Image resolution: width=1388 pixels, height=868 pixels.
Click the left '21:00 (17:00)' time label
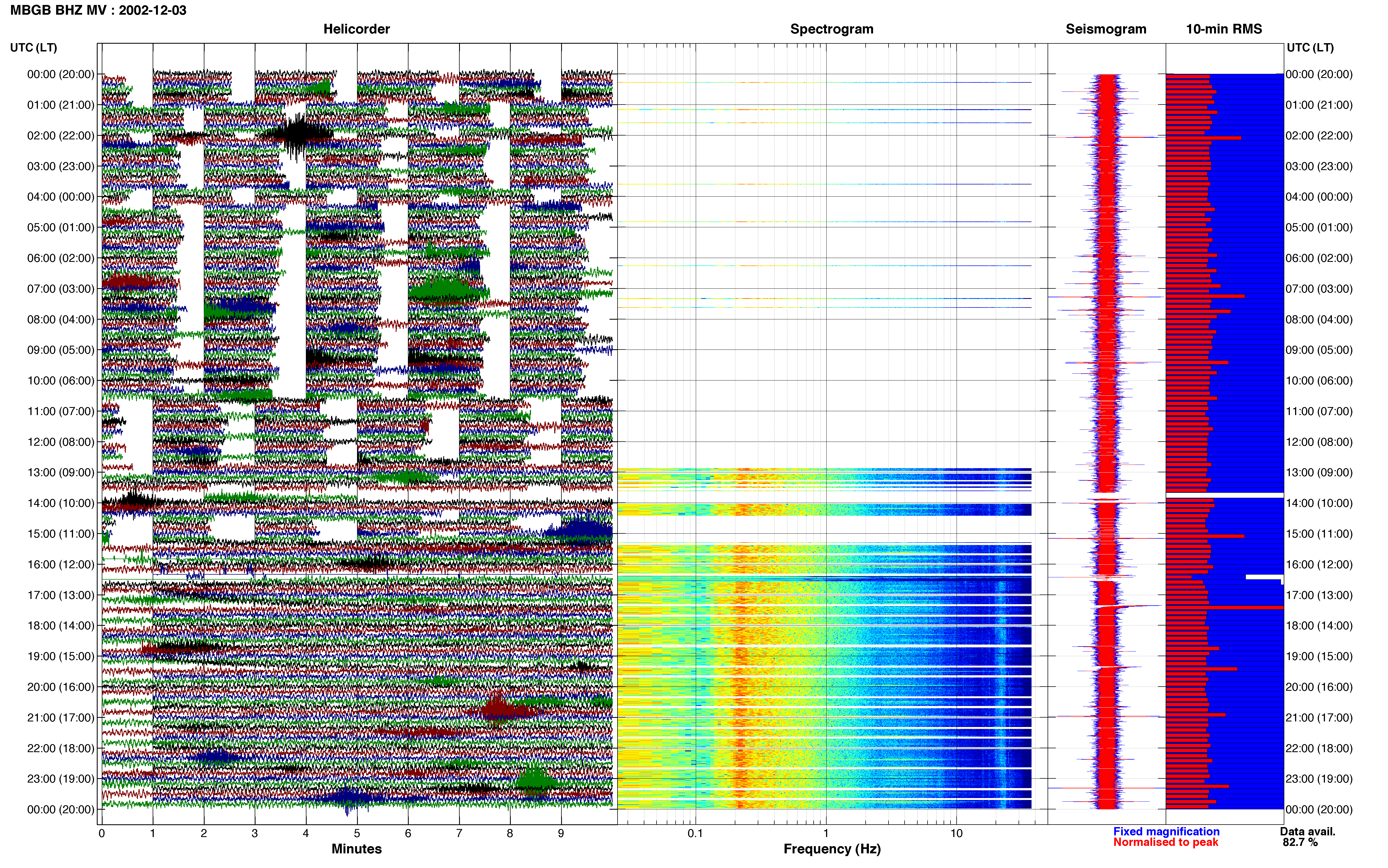point(61,718)
